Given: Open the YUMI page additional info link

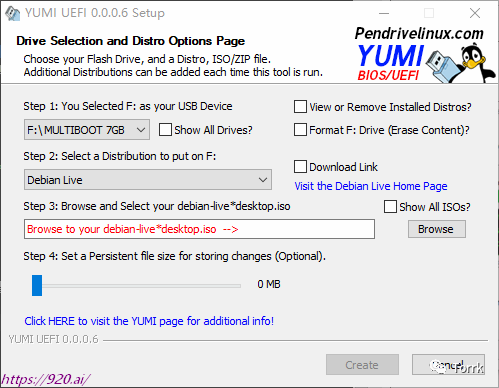Looking at the screenshot, I should point(149,321).
